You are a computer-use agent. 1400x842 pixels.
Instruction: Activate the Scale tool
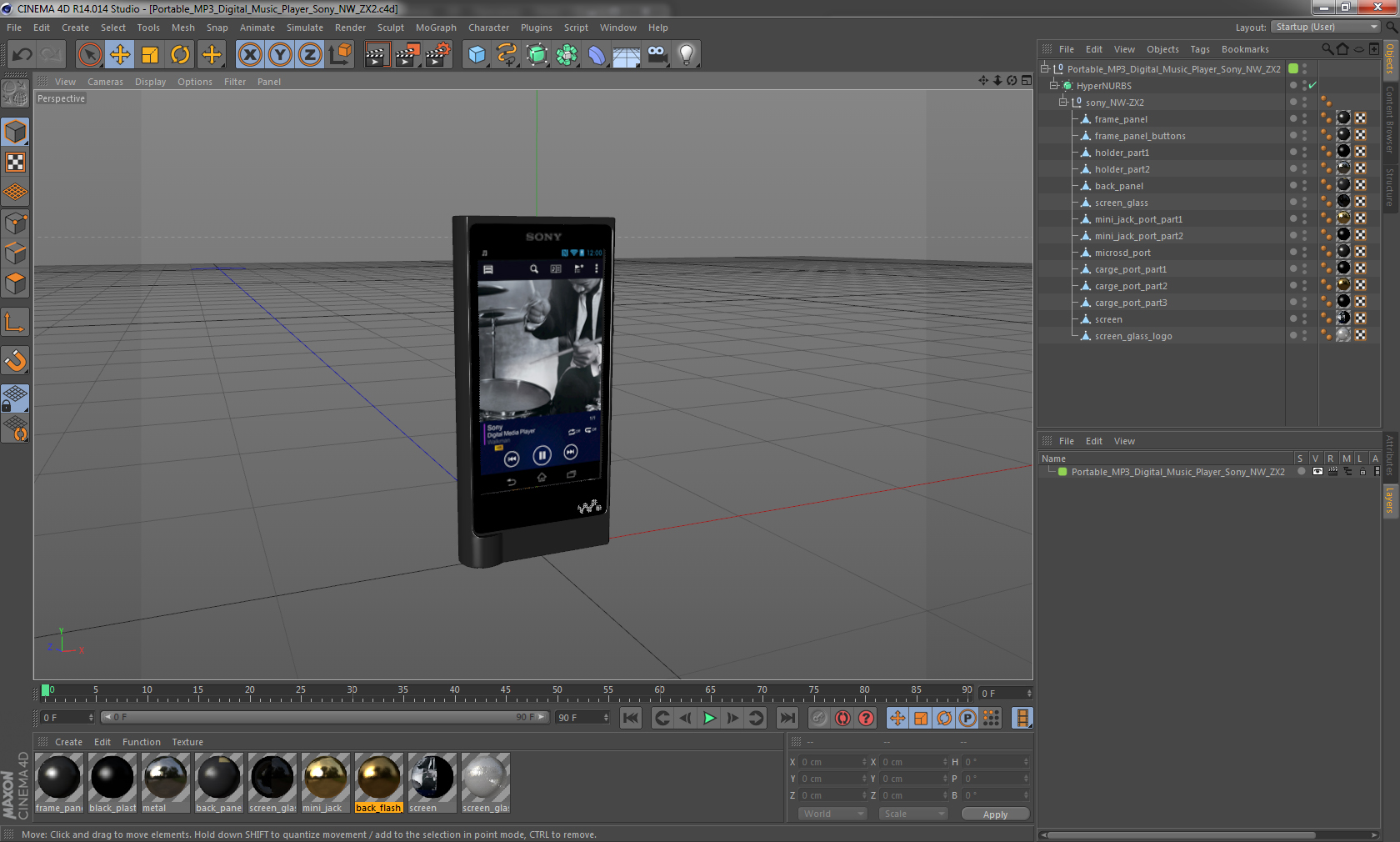click(x=150, y=55)
